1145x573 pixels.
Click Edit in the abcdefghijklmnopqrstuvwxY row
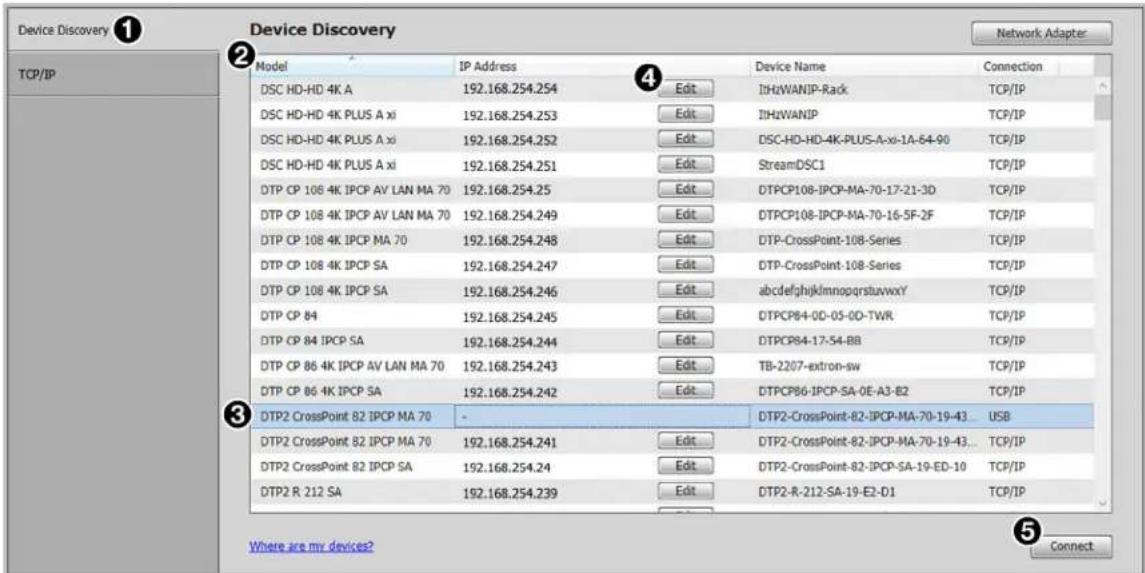tap(686, 291)
